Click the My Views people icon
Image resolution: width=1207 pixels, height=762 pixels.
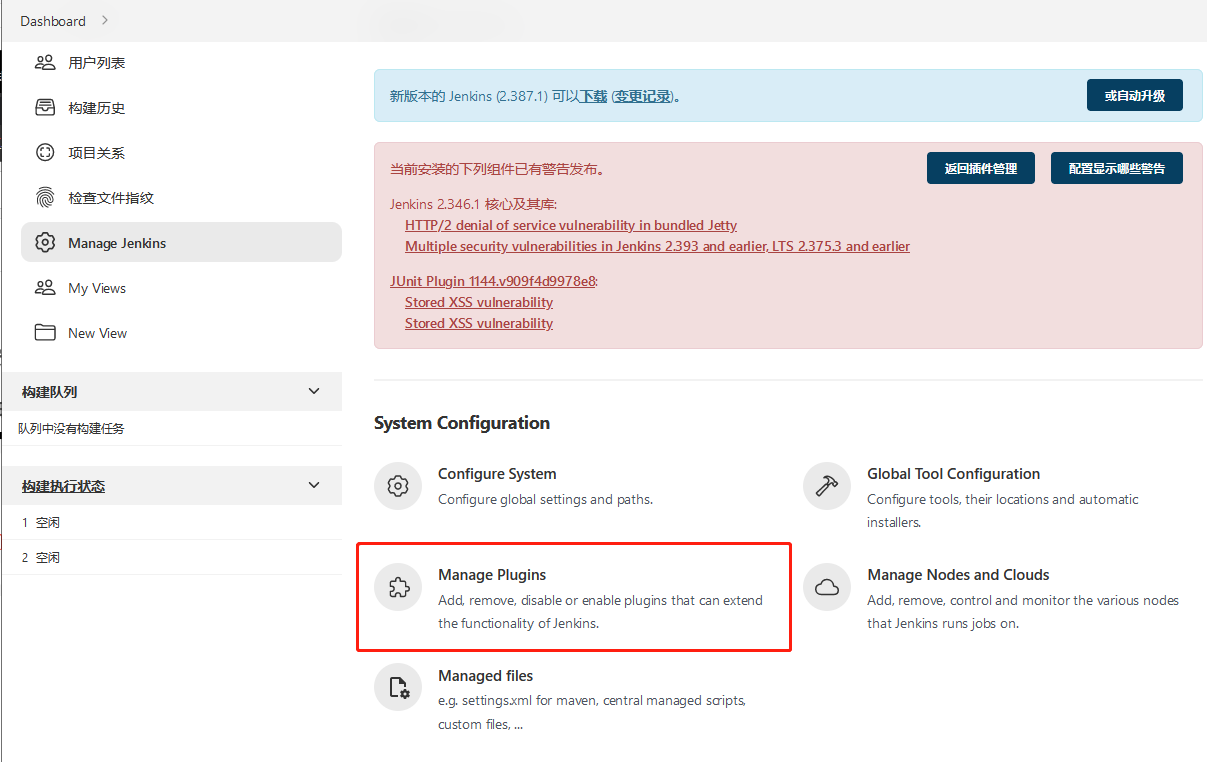click(45, 288)
